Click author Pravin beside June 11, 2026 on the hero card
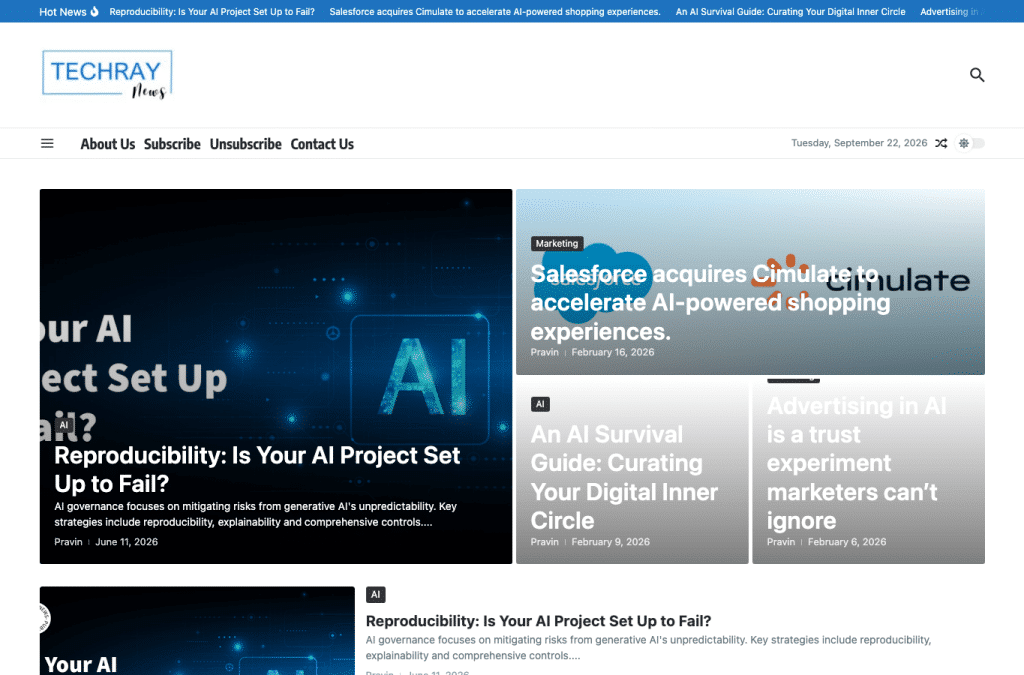 point(69,542)
